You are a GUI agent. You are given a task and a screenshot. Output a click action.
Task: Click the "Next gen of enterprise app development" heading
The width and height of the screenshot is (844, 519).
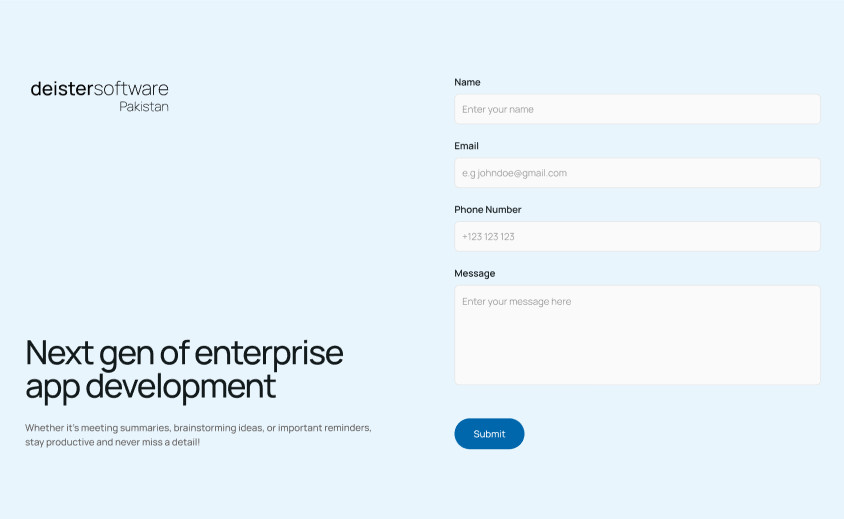pyautogui.click(x=184, y=370)
